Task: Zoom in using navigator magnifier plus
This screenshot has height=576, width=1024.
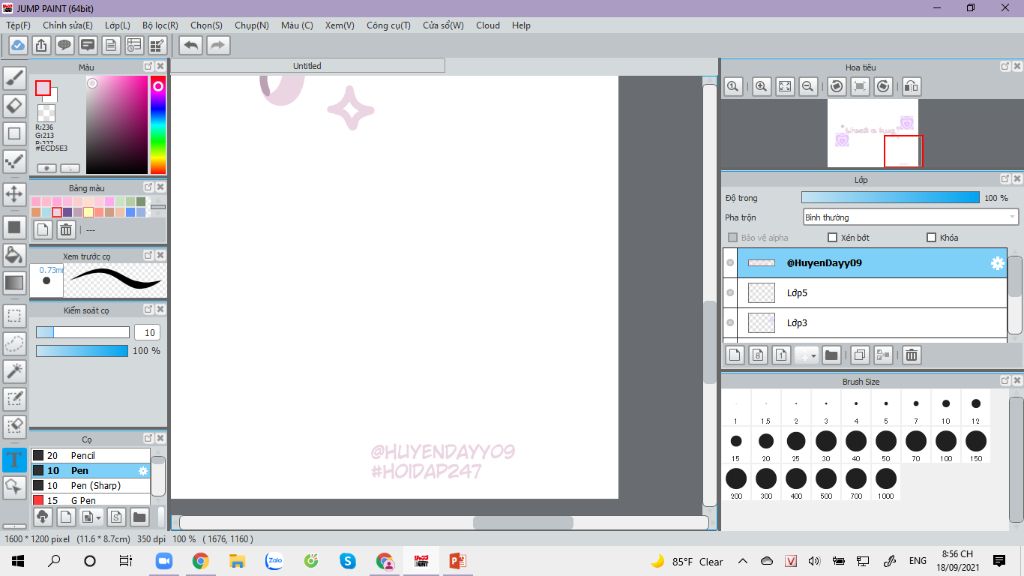Action: click(761, 86)
